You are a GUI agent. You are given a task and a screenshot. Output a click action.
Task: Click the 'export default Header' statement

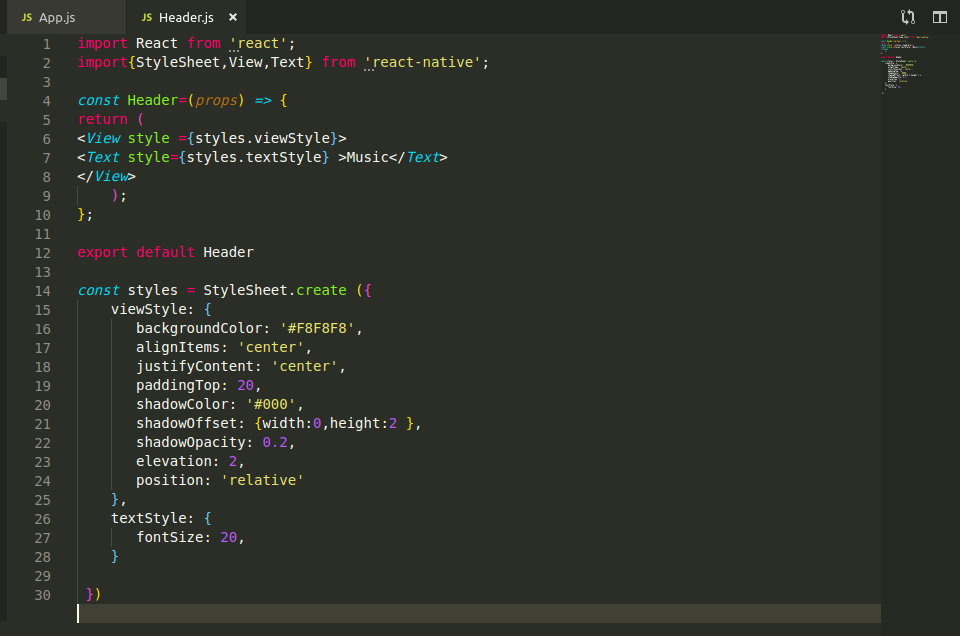click(x=165, y=252)
